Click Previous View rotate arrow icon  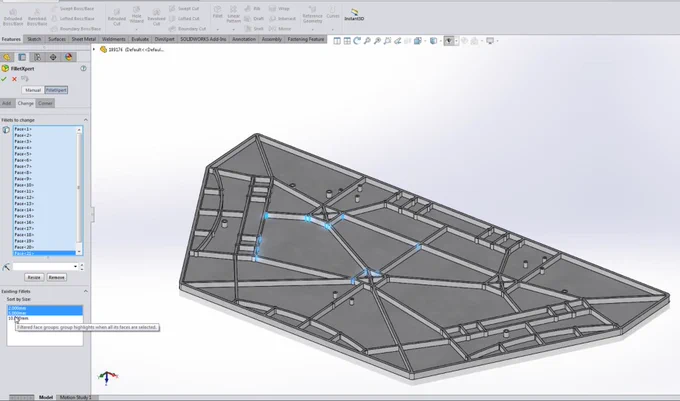pos(357,41)
